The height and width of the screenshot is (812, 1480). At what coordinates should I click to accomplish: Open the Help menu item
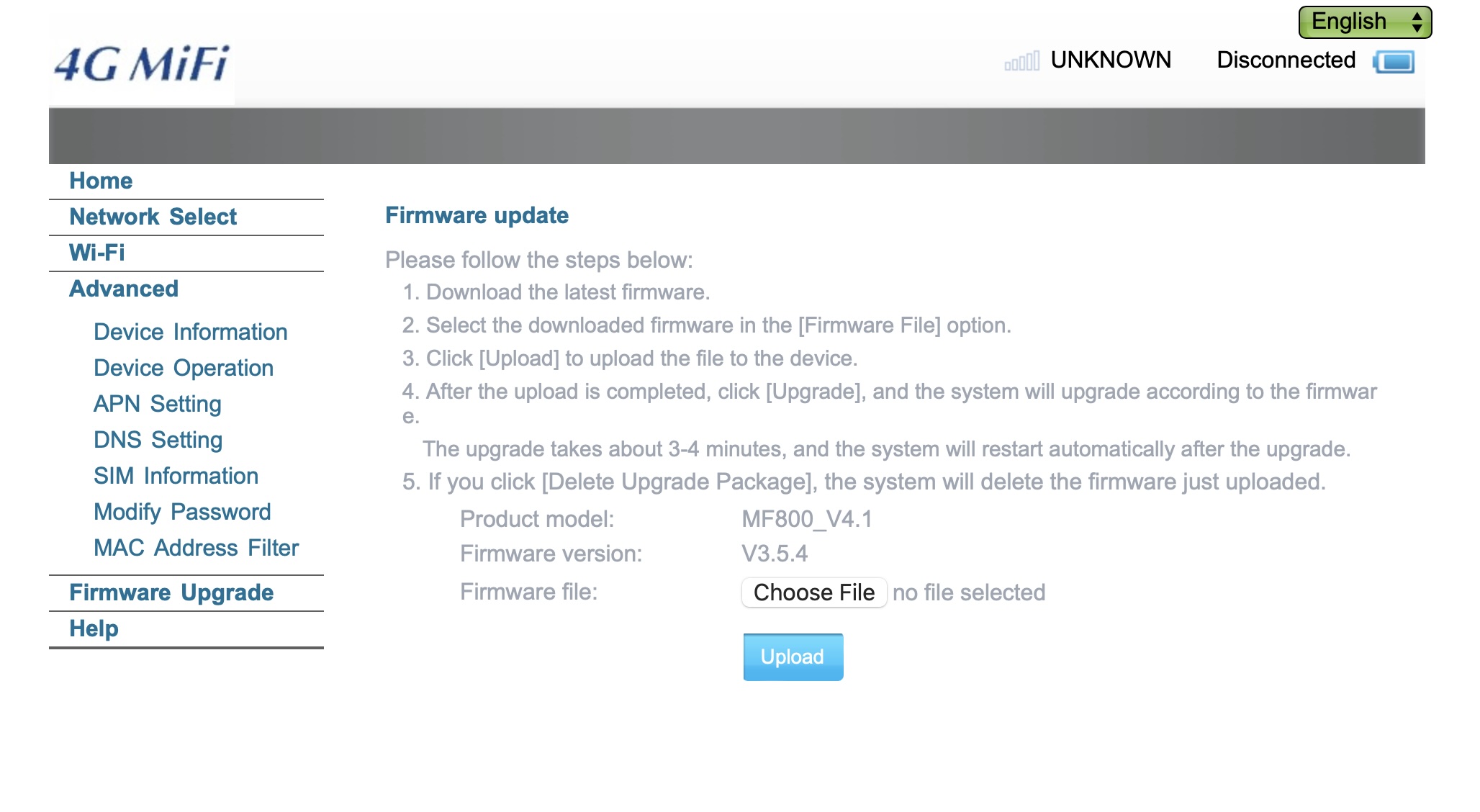pyautogui.click(x=94, y=628)
